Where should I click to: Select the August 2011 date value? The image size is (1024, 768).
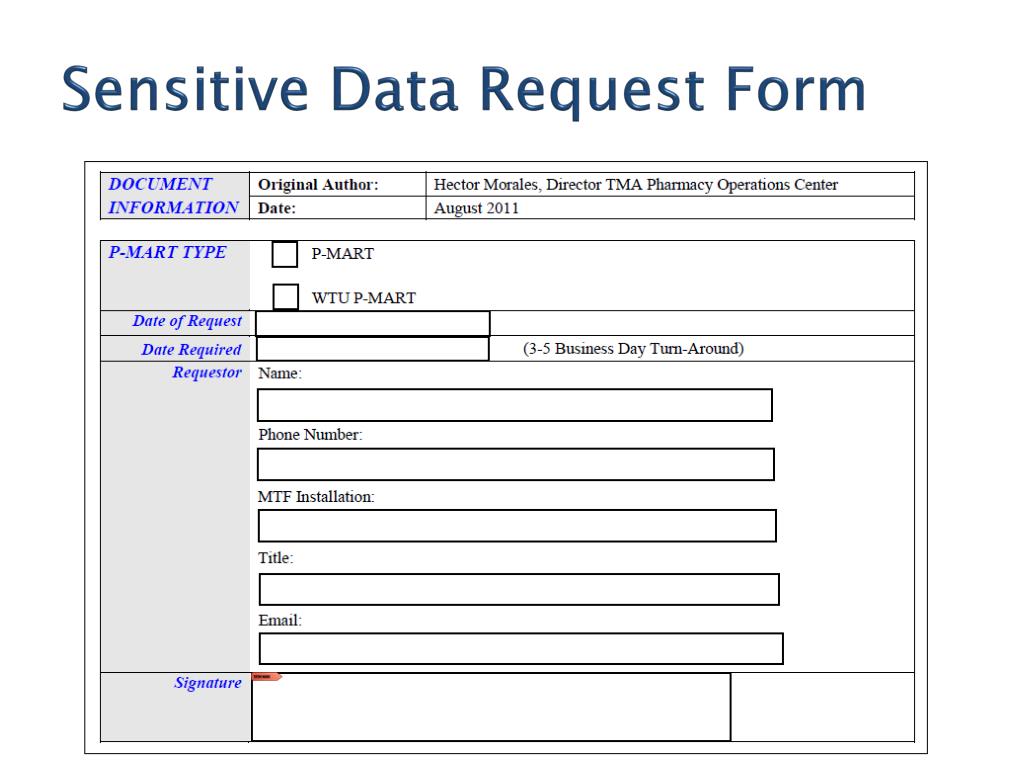[476, 208]
